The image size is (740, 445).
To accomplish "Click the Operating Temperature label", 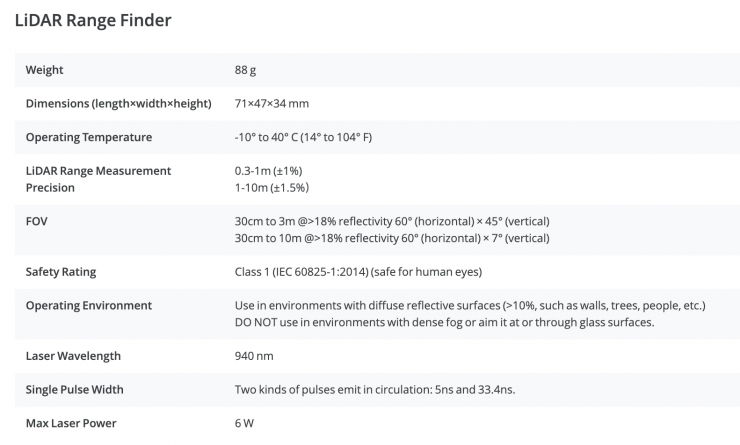I will pos(89,137).
